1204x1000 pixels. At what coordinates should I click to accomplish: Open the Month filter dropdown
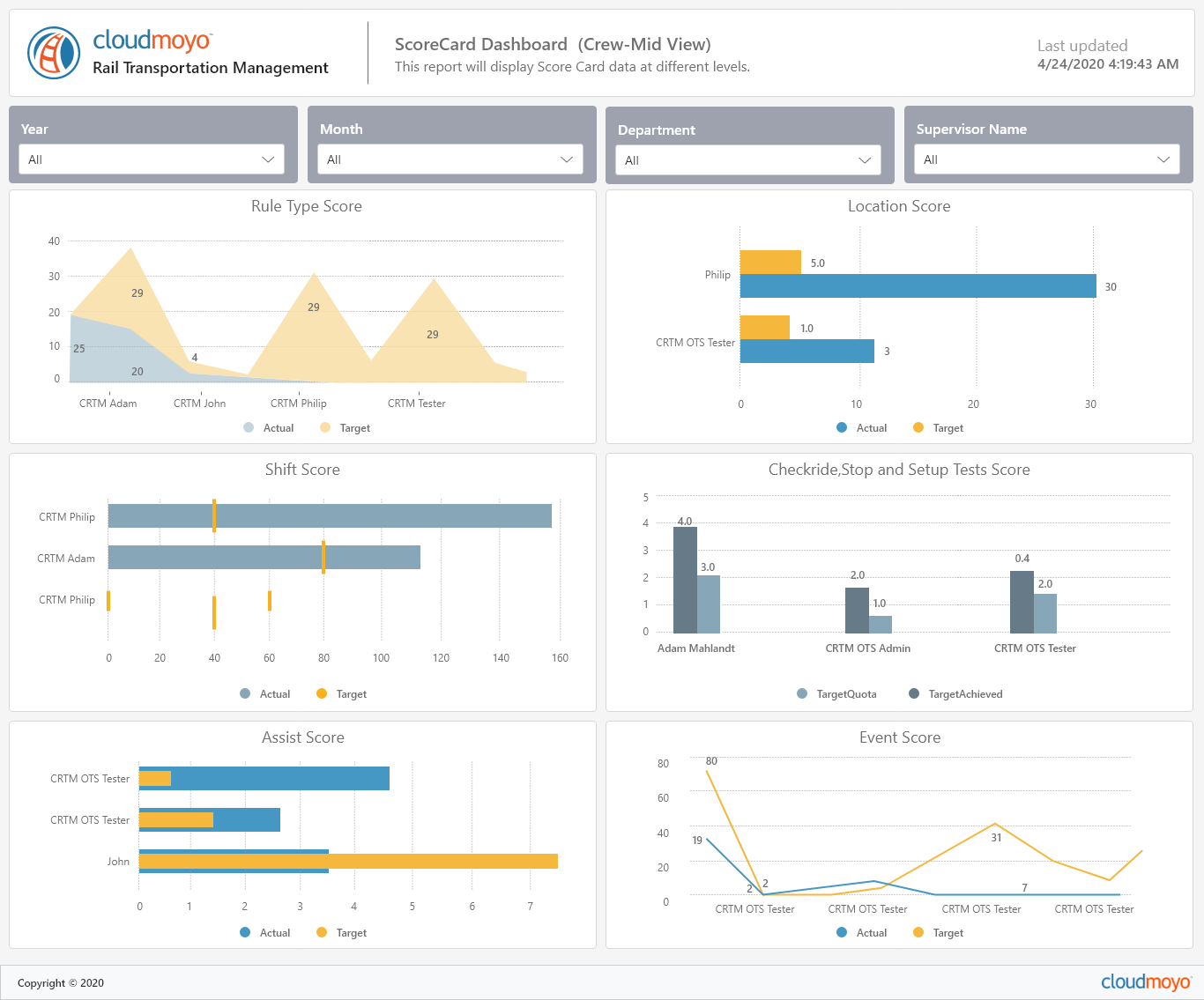click(450, 159)
